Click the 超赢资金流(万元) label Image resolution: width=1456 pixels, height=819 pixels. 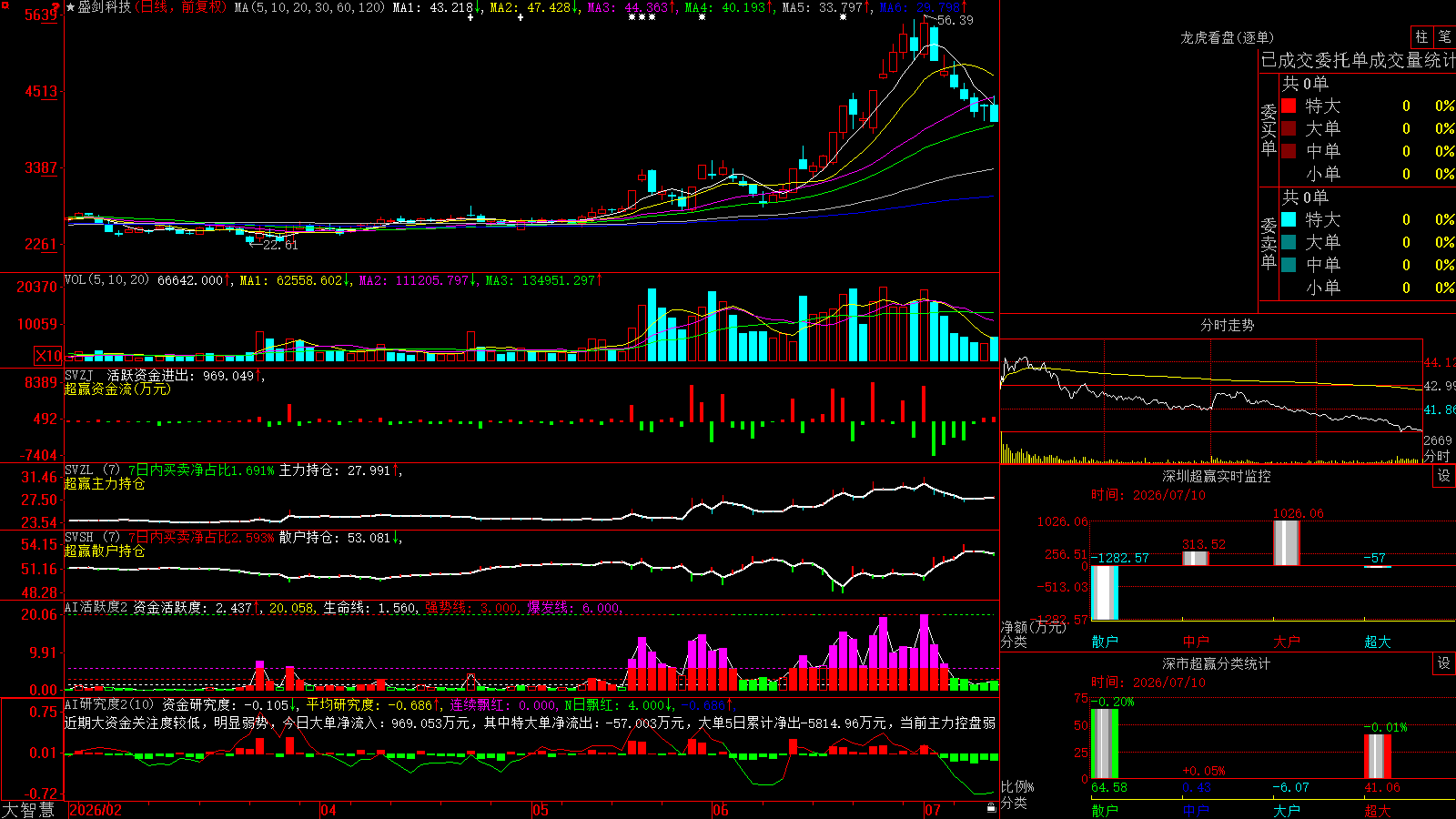pos(117,389)
